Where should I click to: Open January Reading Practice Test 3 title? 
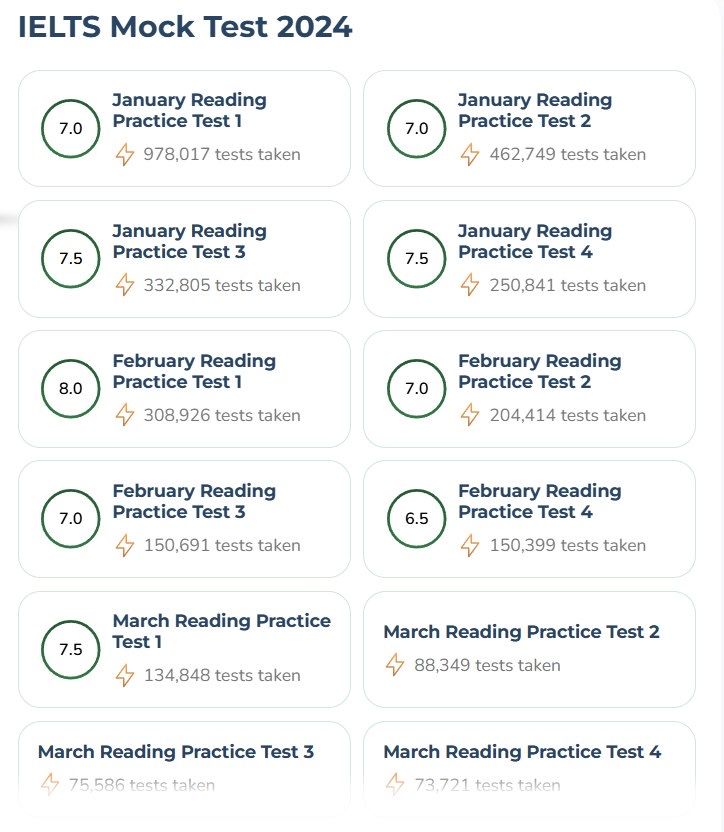click(x=189, y=241)
